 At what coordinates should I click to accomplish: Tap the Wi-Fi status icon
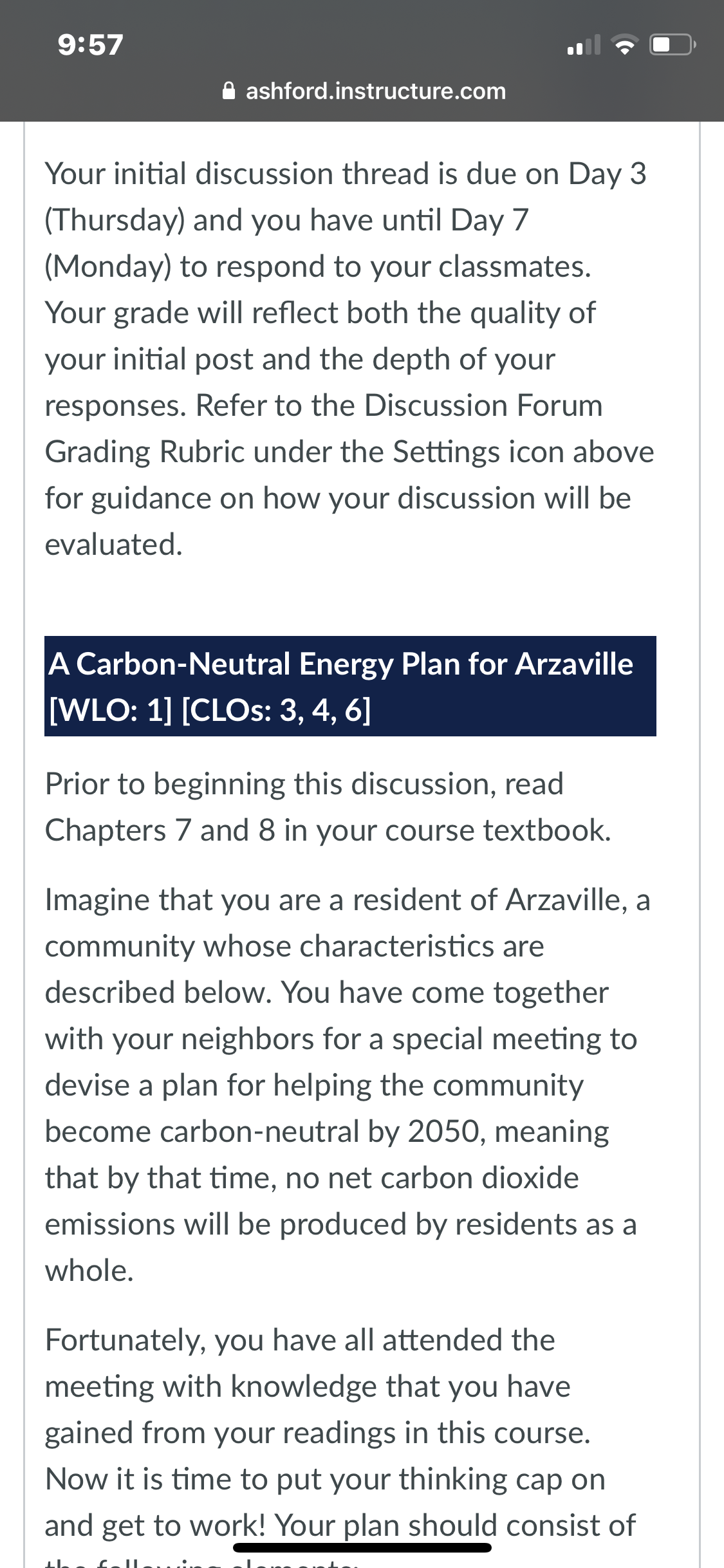[x=624, y=45]
